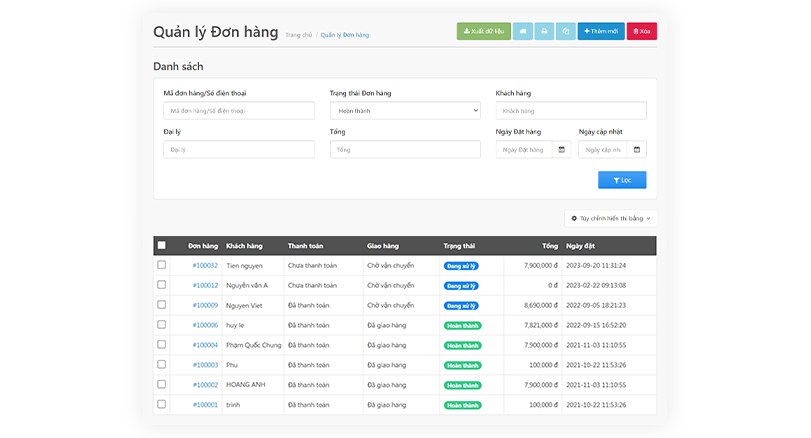Sort by the Giao hàng column header
This screenshot has height=438, width=811.
coord(383,246)
